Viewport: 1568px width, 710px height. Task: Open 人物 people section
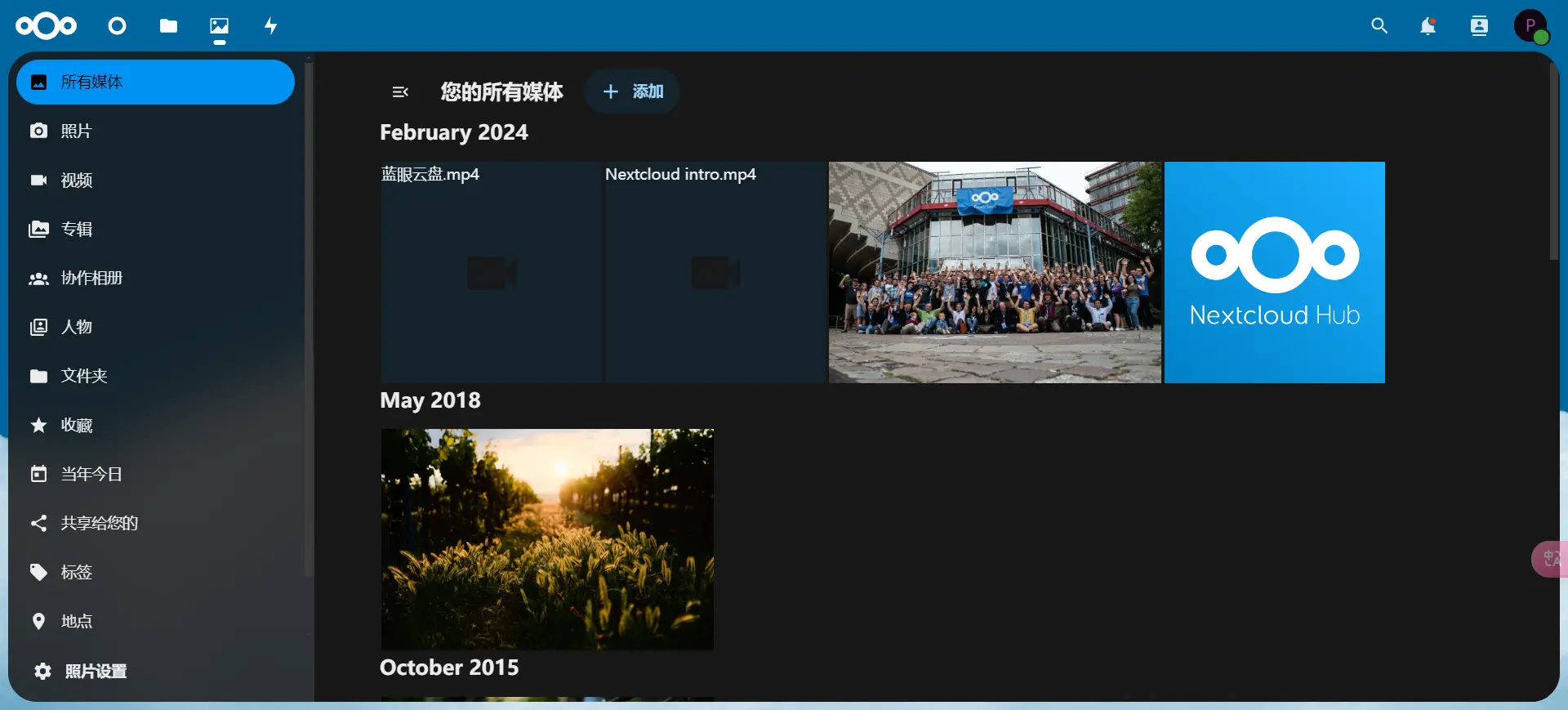coord(155,327)
